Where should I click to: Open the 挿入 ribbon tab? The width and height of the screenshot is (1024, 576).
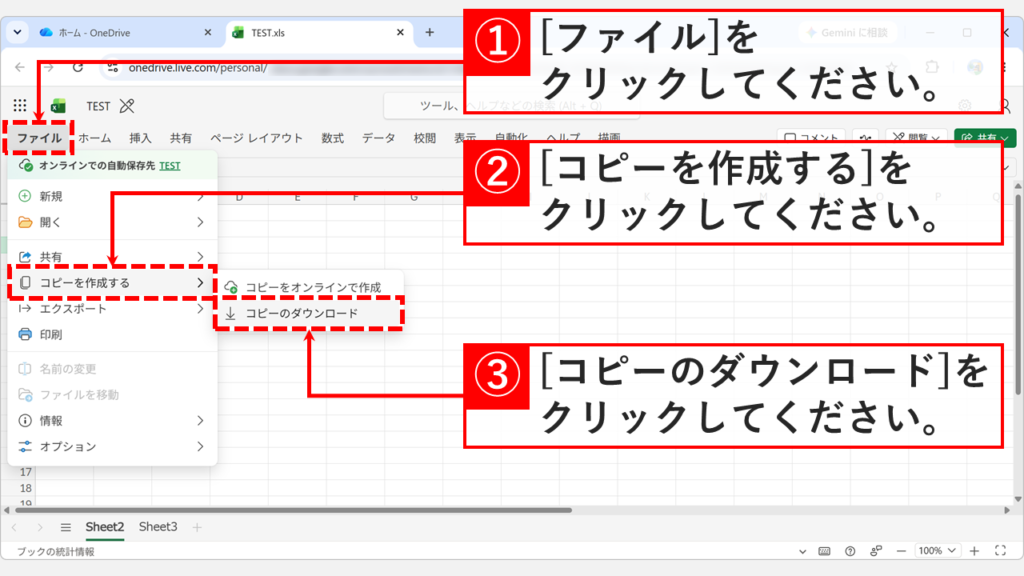(x=140, y=138)
